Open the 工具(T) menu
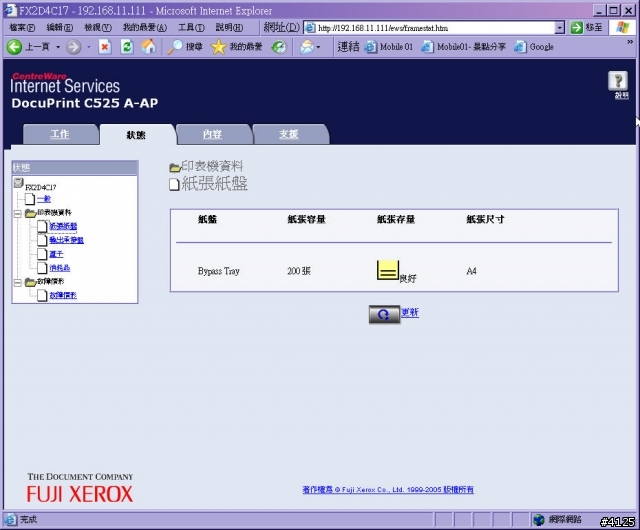 point(191,27)
